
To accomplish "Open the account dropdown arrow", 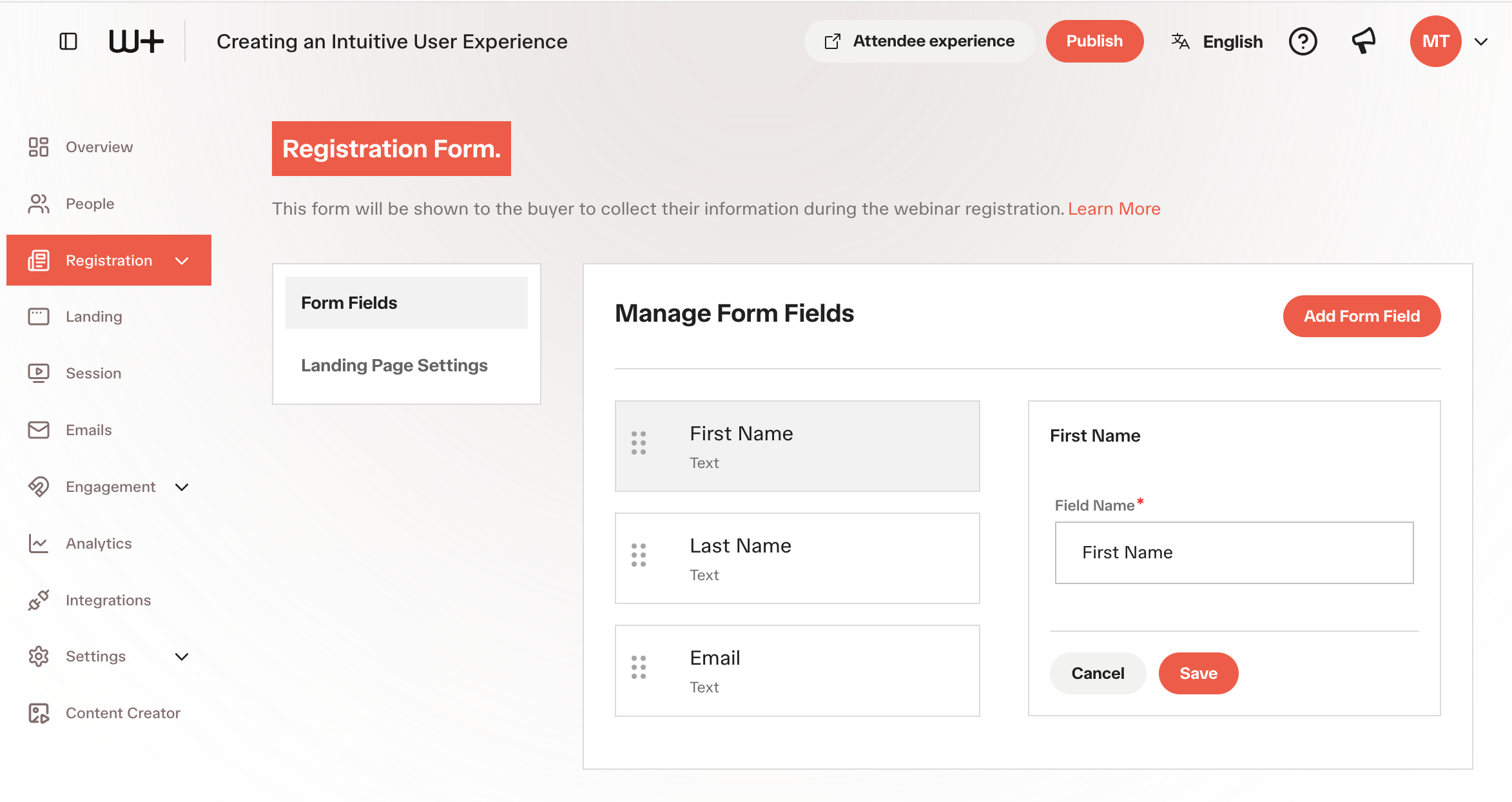I will (x=1481, y=41).
